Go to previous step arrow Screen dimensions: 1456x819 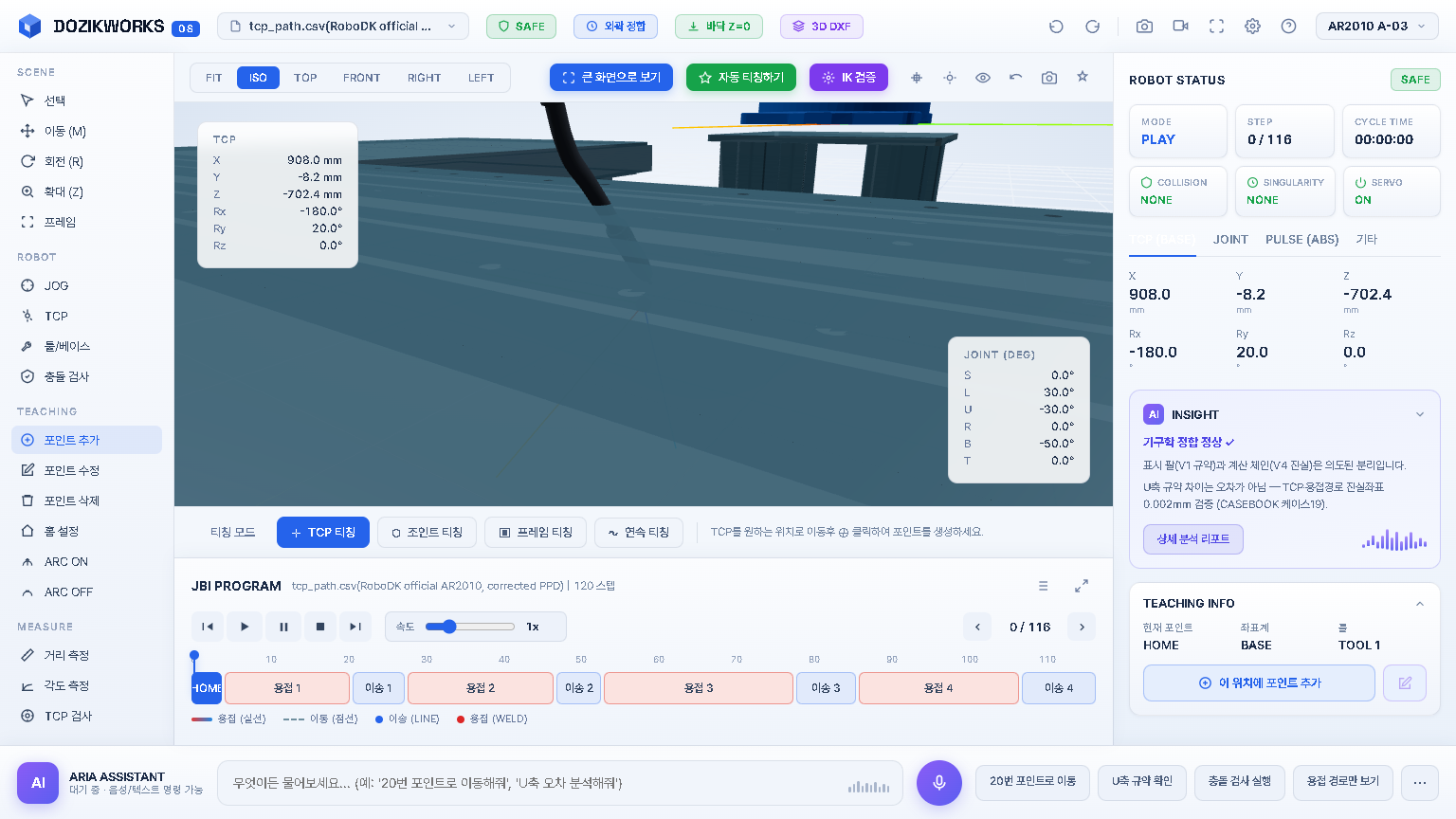(977, 627)
